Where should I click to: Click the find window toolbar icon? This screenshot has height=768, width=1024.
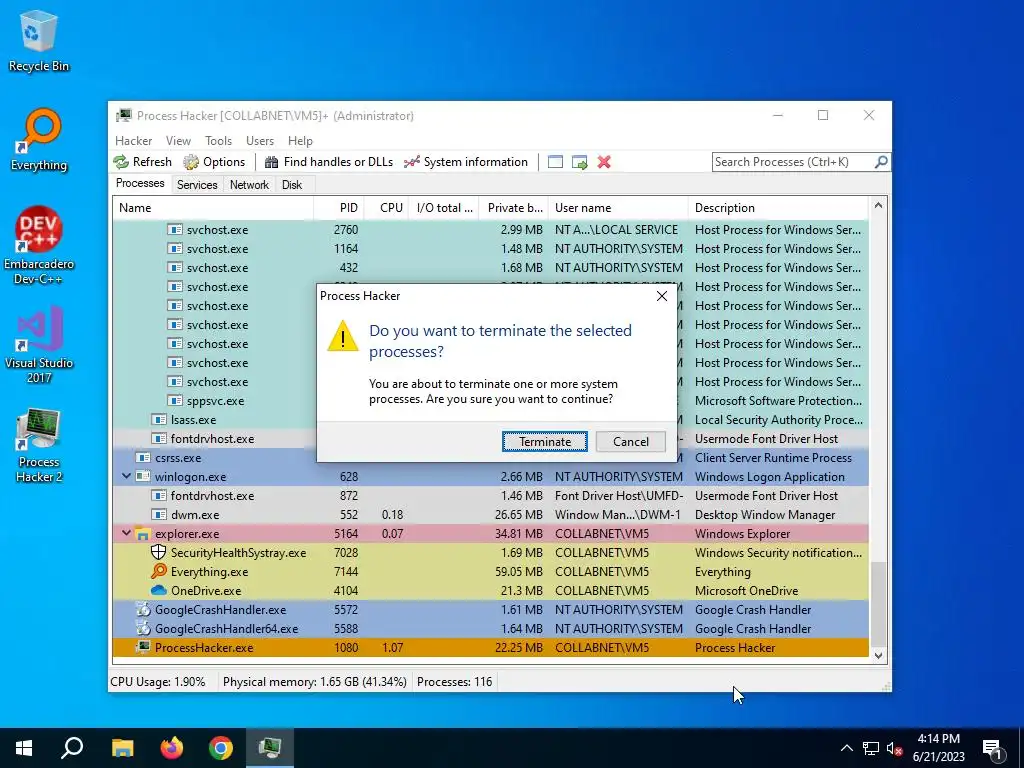click(x=555, y=162)
